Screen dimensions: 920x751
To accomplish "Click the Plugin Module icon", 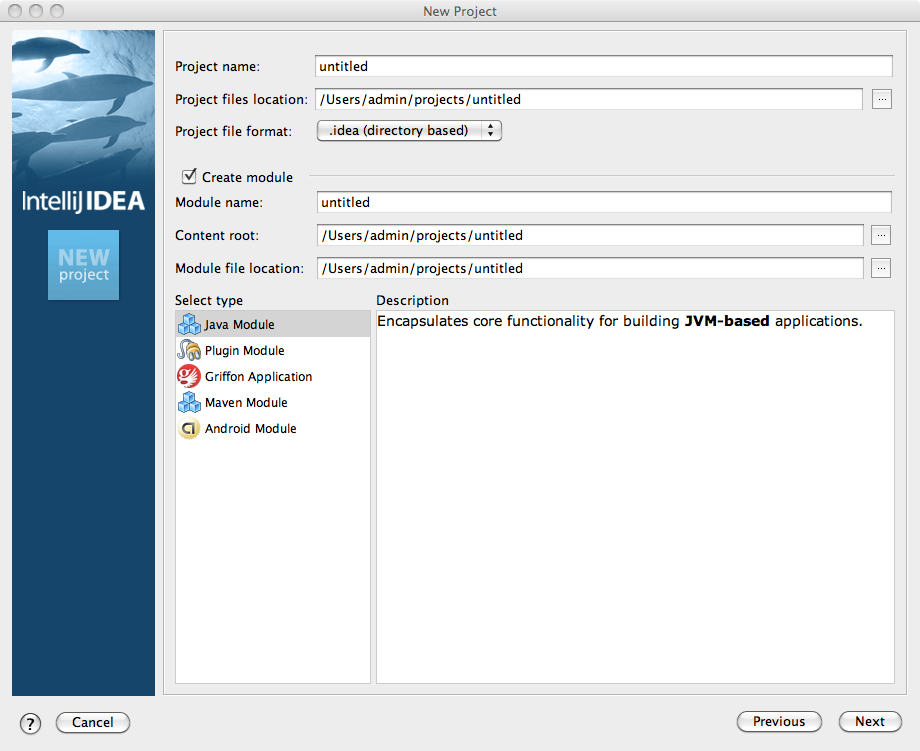I will point(189,350).
